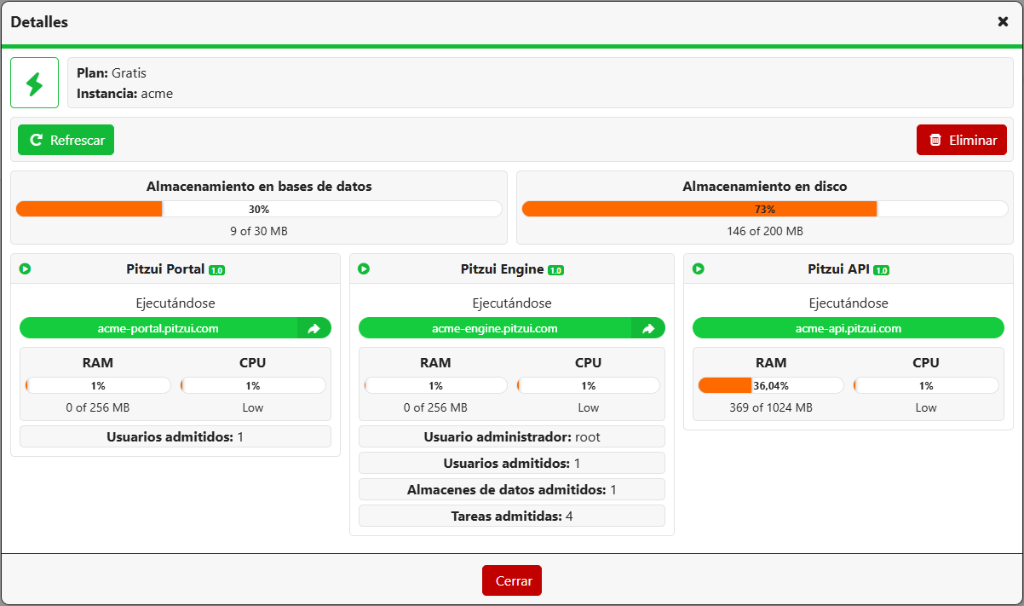
Task: Click the '9 of 30 MB' value
Action: [x=259, y=231]
